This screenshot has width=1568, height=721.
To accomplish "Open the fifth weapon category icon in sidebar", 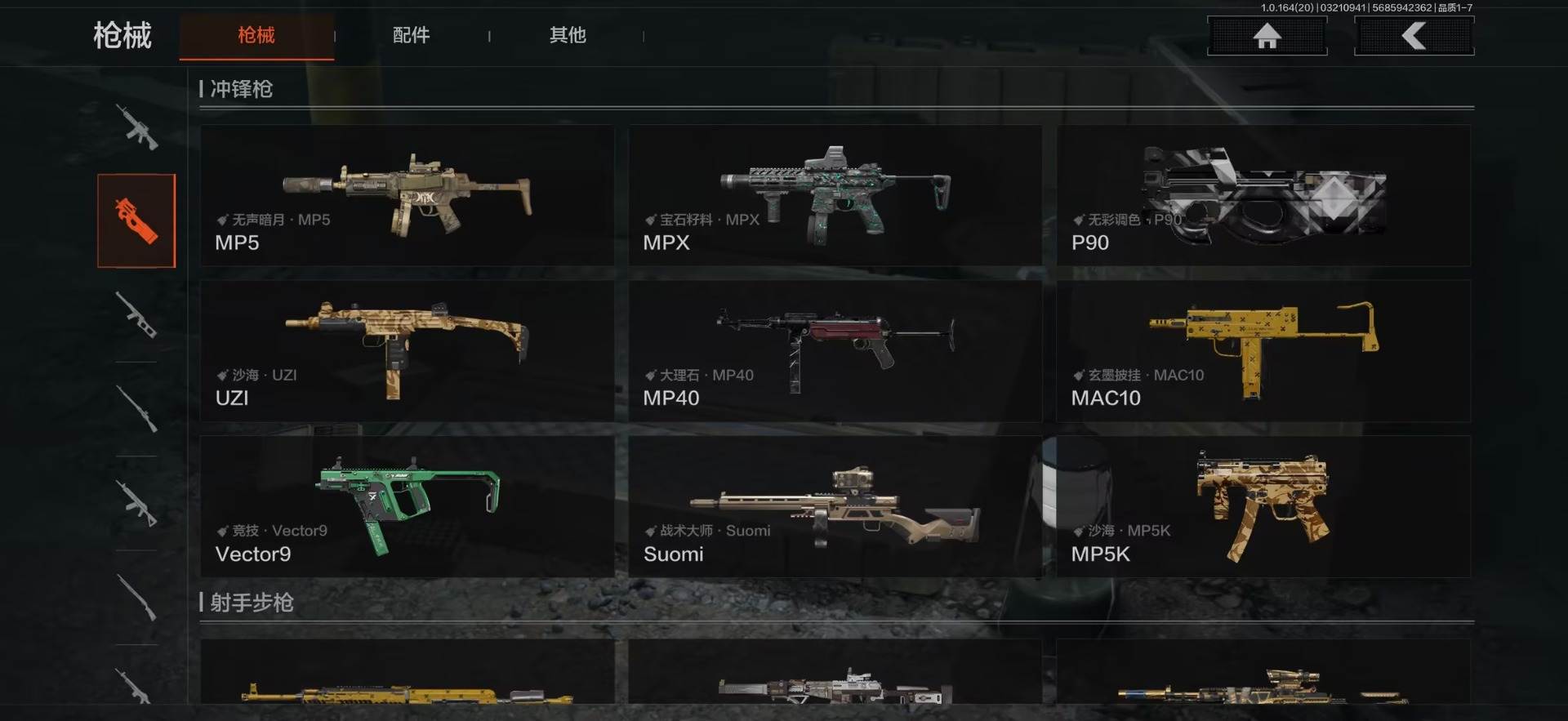I will (x=136, y=502).
